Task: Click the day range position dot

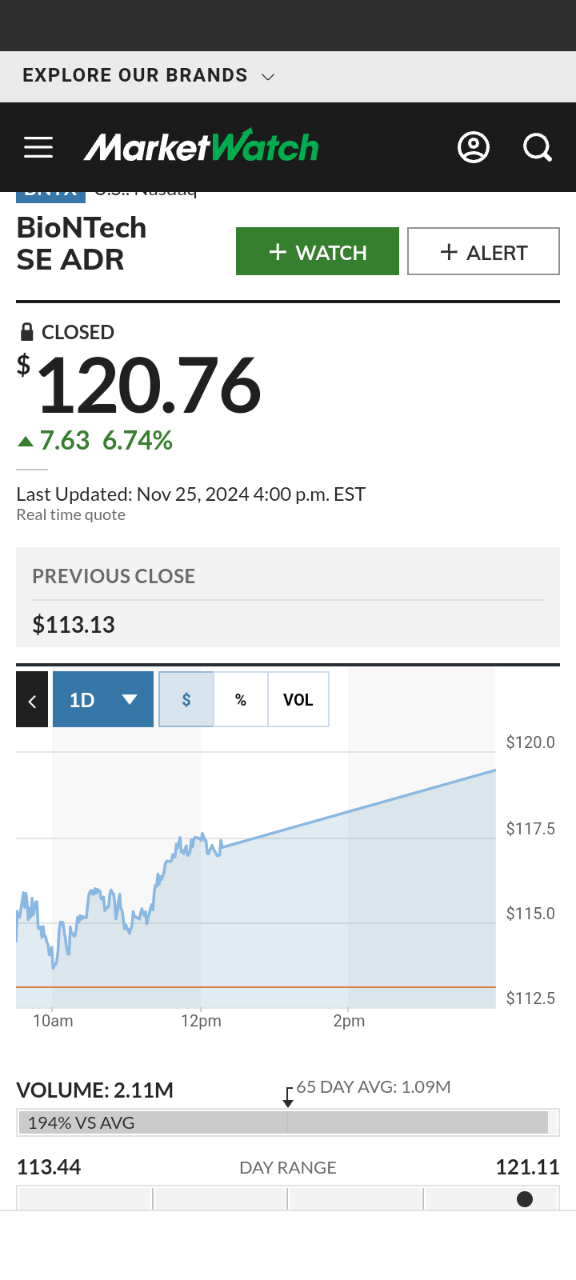Action: (525, 1199)
